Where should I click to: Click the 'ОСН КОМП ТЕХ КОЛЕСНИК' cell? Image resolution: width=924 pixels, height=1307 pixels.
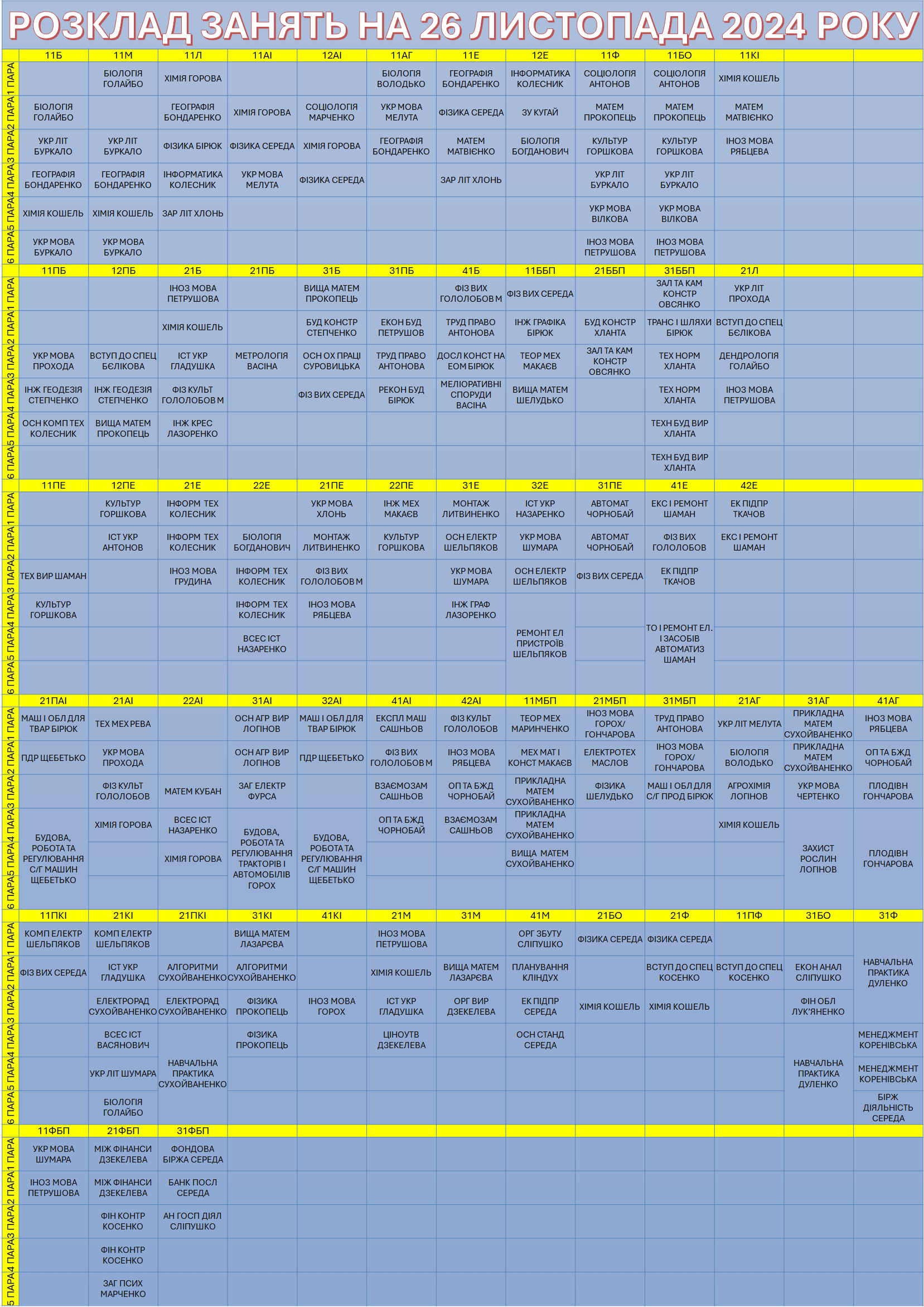pyautogui.click(x=54, y=428)
